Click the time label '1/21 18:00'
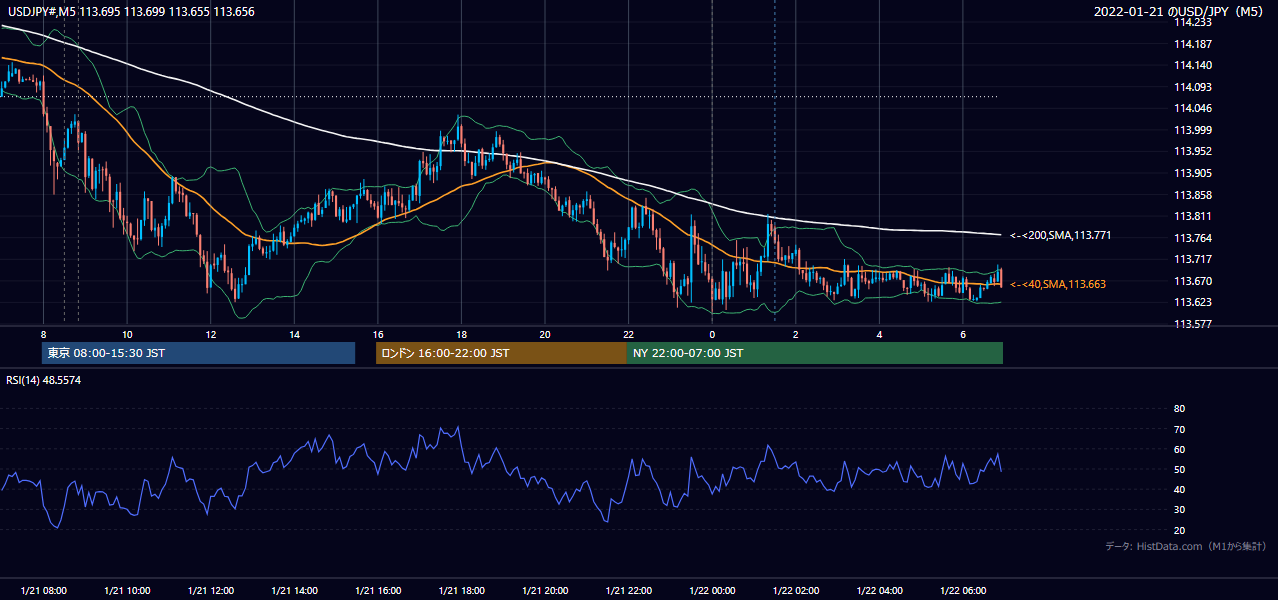Screen dimensions: 1278x600 pos(461,591)
